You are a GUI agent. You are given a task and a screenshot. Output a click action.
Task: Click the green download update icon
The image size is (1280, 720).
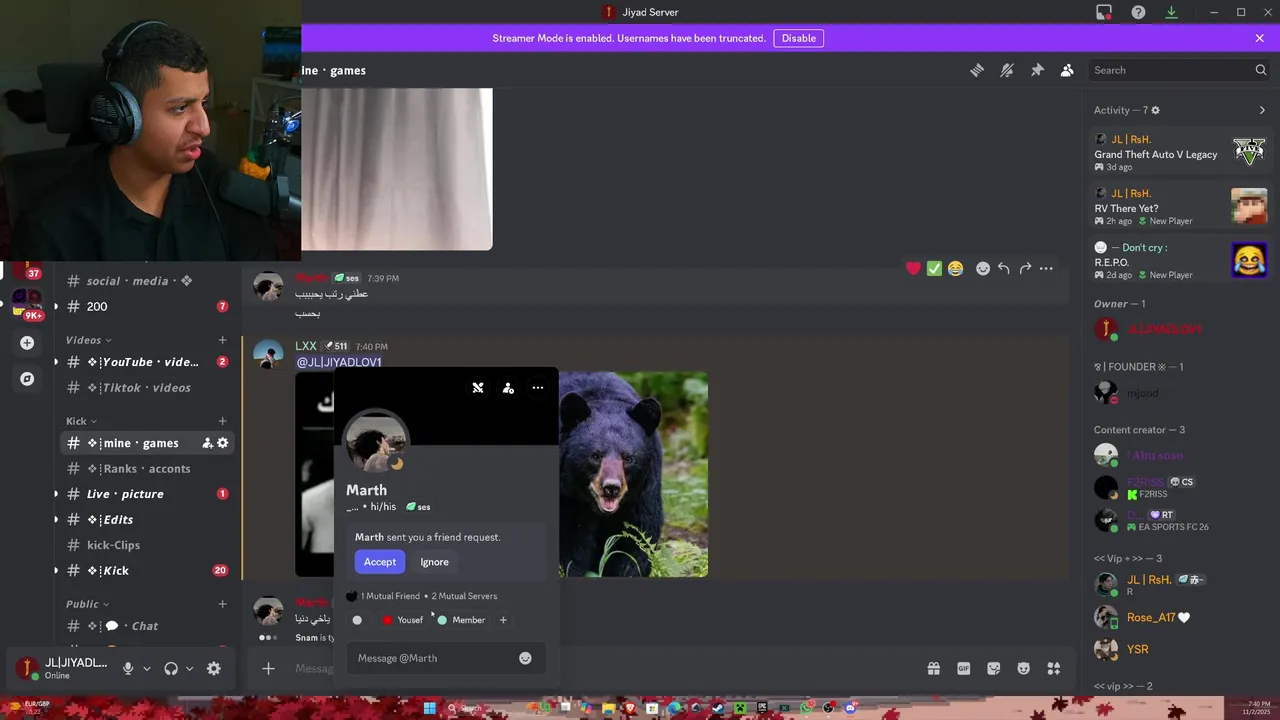(1171, 12)
